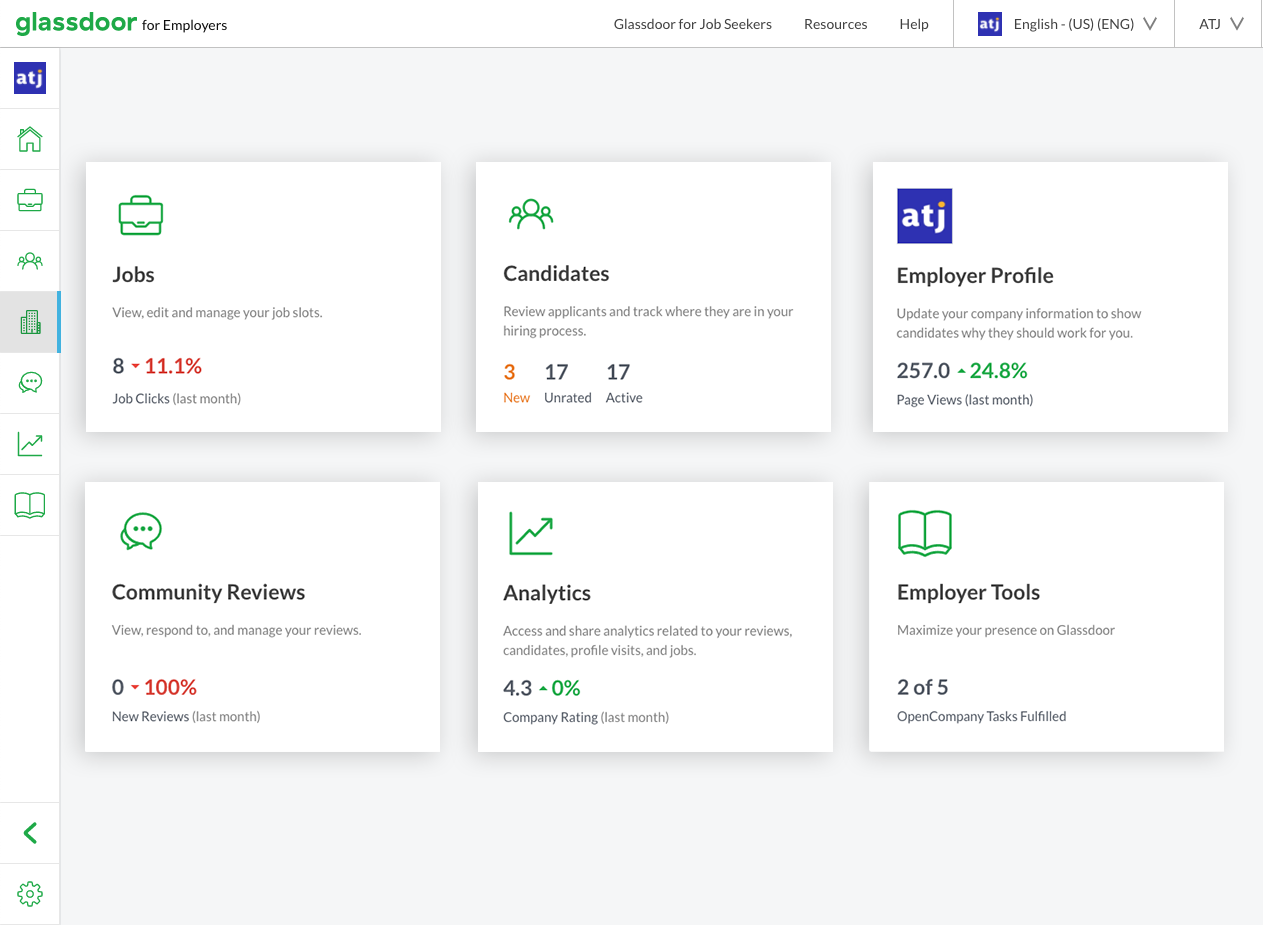This screenshot has width=1263, height=925.
Task: Open the Candidates icon in sidebar
Action: click(30, 260)
